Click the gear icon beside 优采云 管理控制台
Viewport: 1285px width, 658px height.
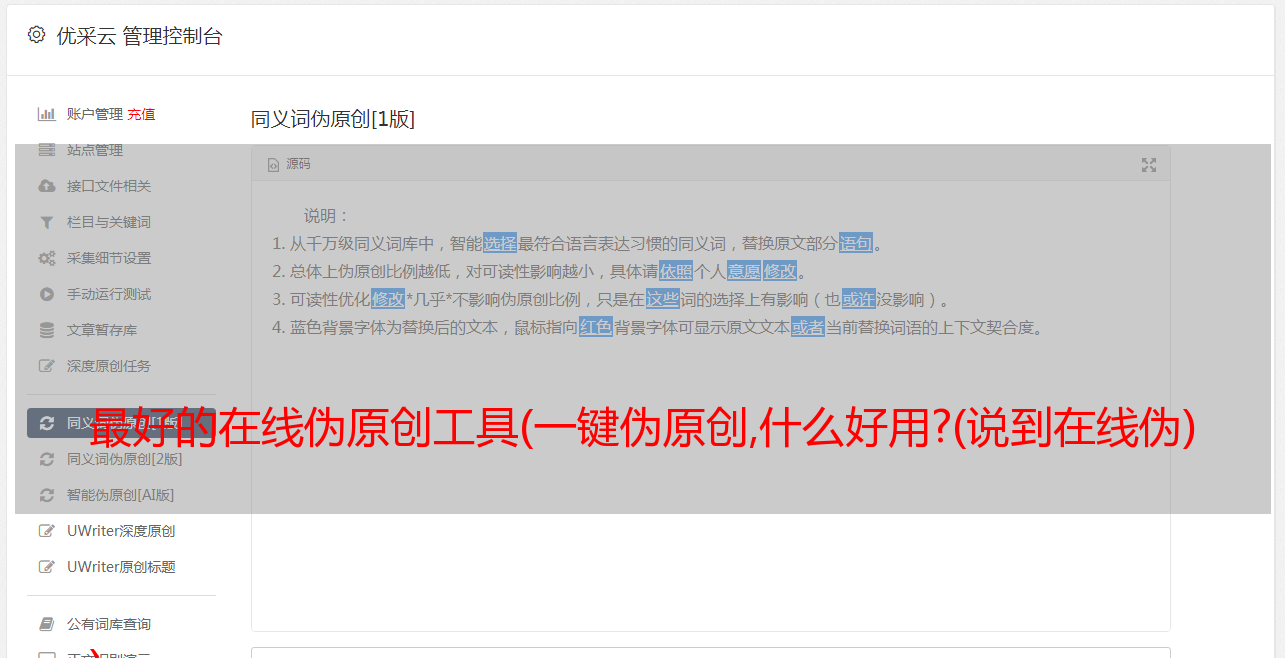pyautogui.click(x=37, y=35)
